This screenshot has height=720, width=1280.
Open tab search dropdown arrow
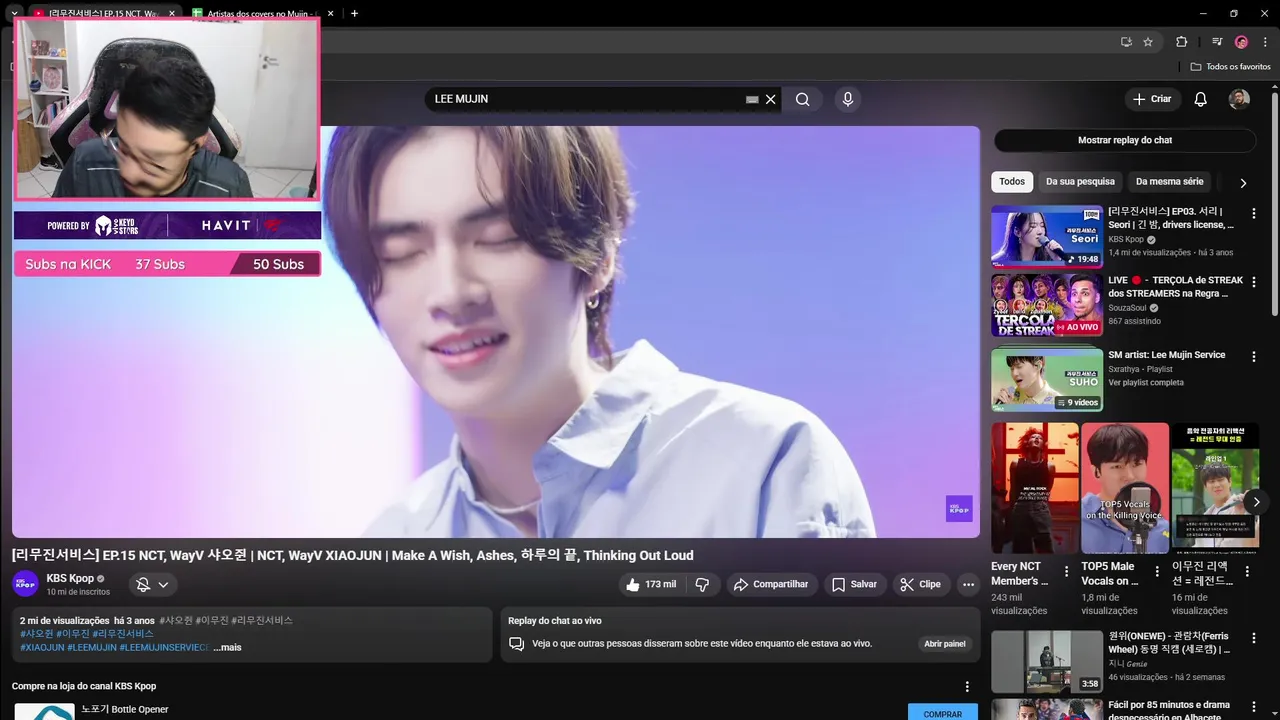pyautogui.click(x=14, y=13)
